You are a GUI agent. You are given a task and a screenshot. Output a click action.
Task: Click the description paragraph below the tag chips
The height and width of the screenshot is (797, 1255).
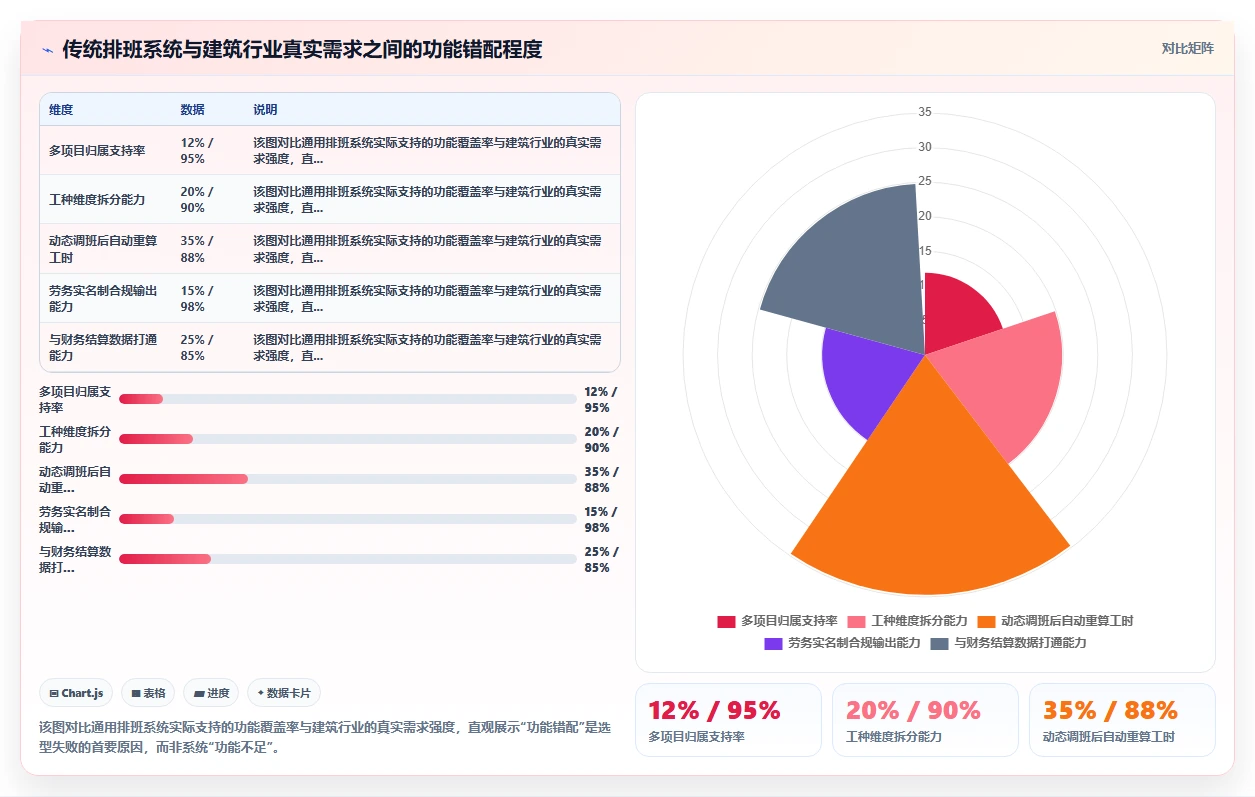click(x=324, y=737)
